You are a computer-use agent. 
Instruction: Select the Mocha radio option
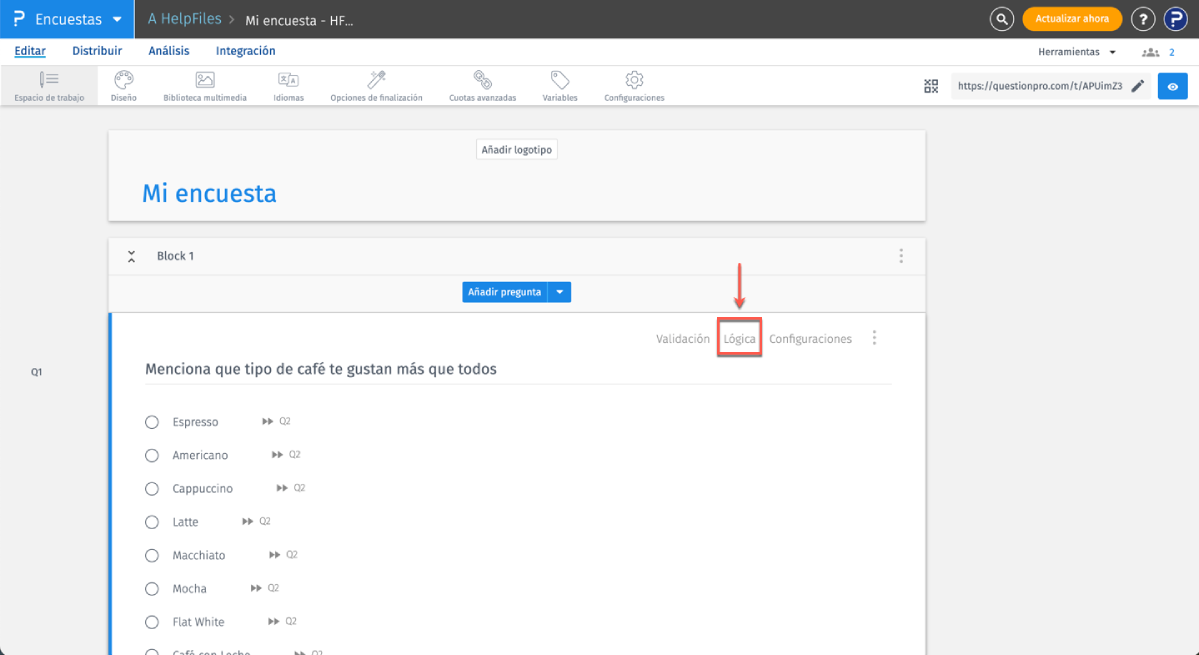(152, 589)
